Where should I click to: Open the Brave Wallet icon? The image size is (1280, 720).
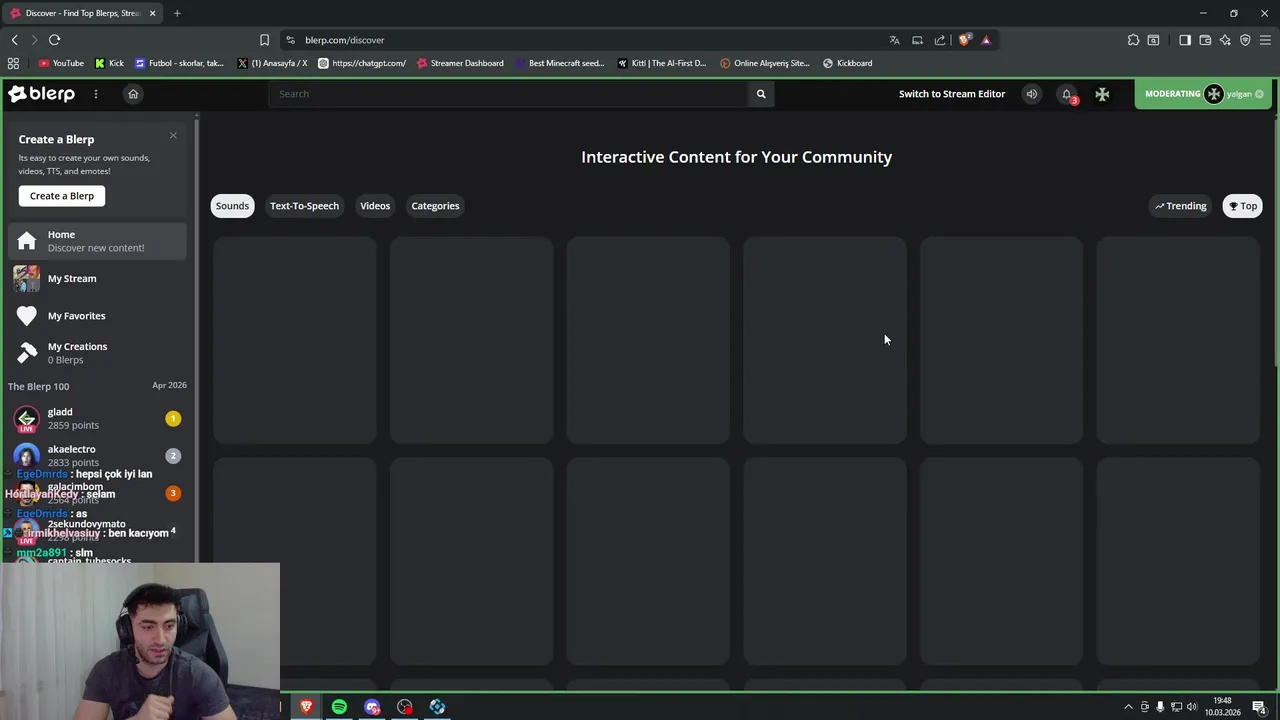(x=1205, y=40)
